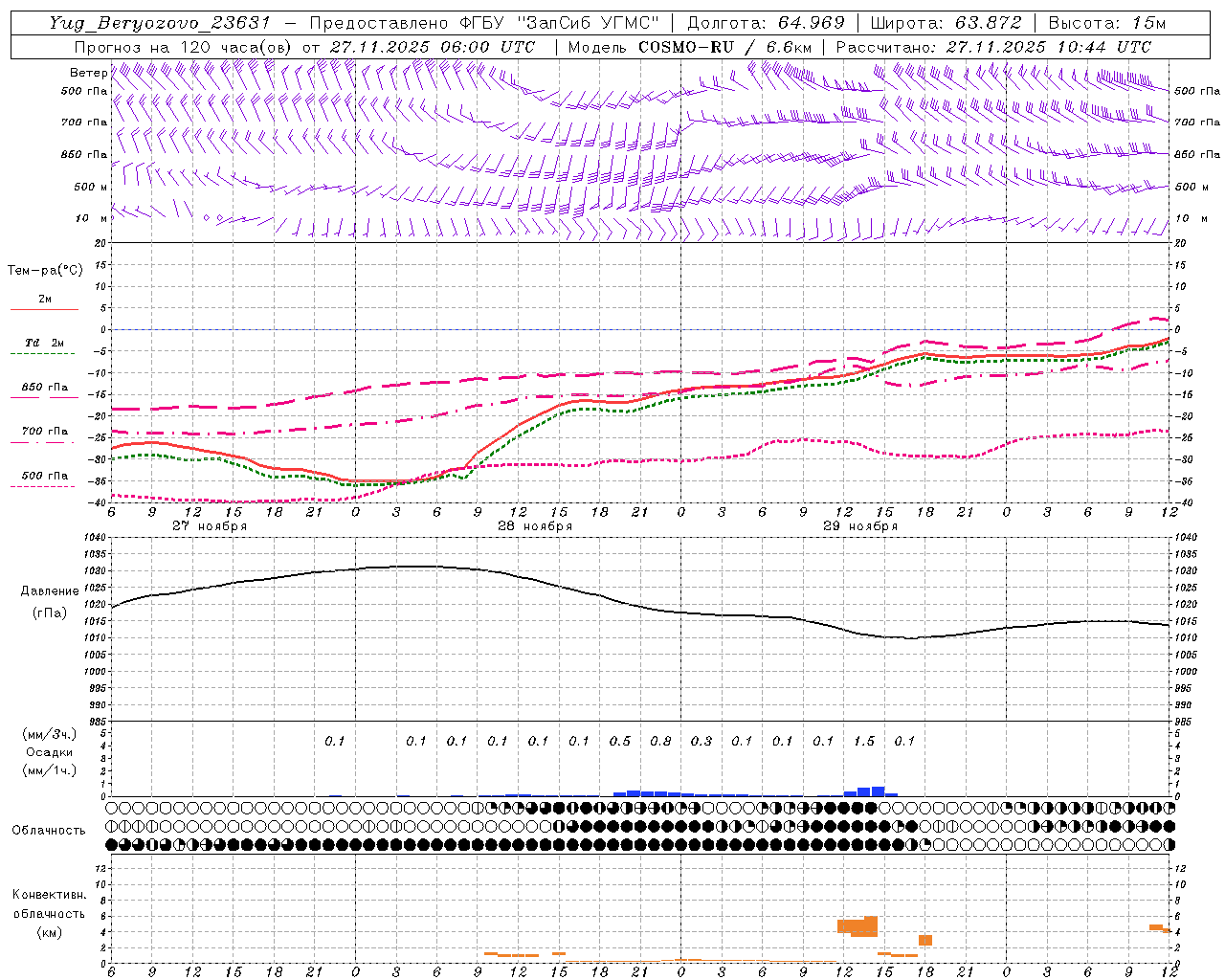Click the 0.5 three-hour precipitation value

click(x=620, y=741)
